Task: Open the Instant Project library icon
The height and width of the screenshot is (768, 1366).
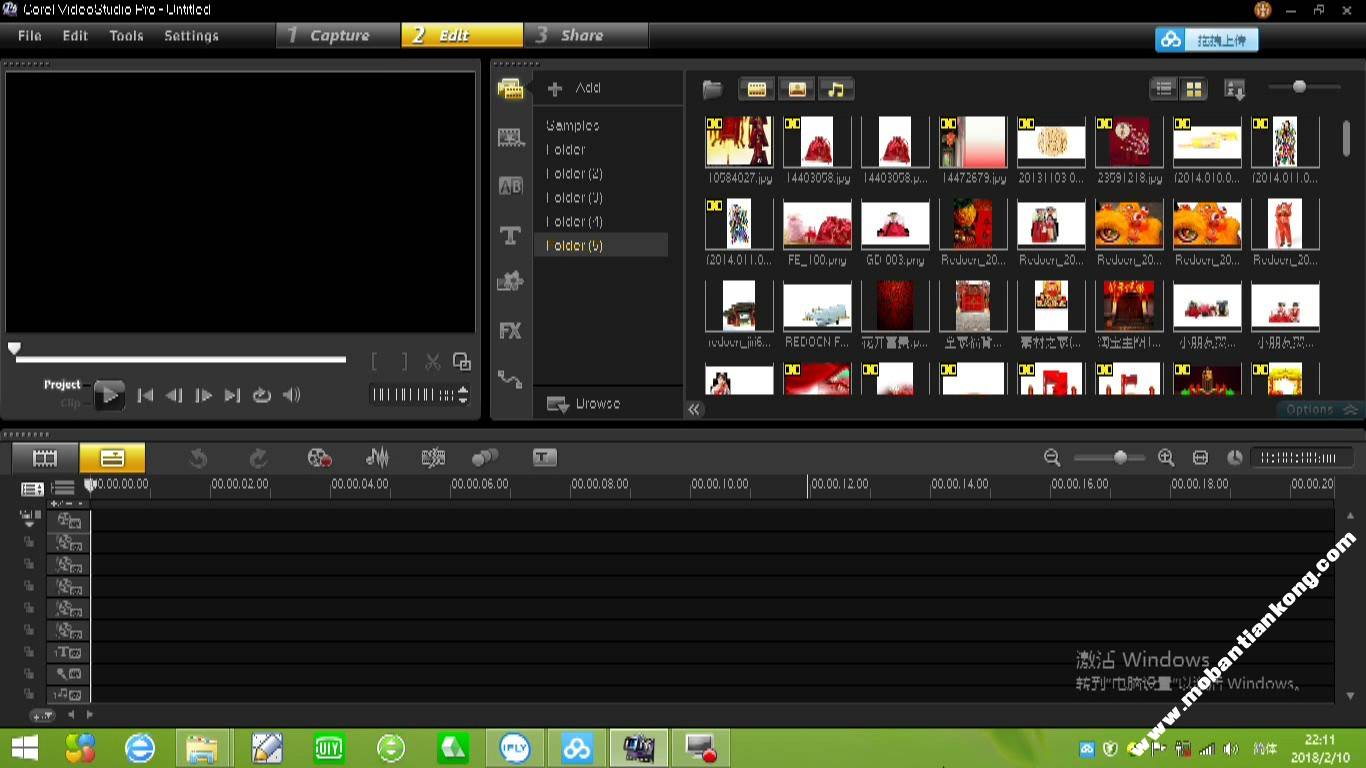Action: (x=511, y=138)
